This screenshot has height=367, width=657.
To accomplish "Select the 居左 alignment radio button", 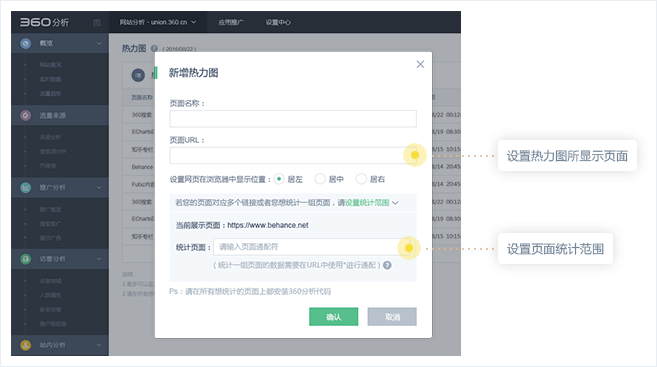I will coord(279,179).
